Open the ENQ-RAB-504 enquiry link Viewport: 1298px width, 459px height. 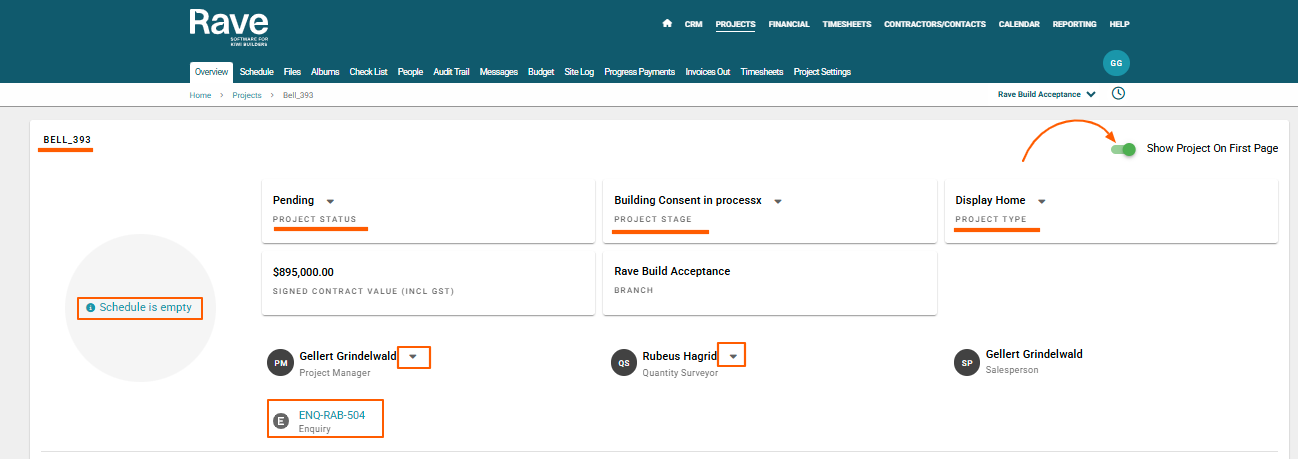[332, 415]
